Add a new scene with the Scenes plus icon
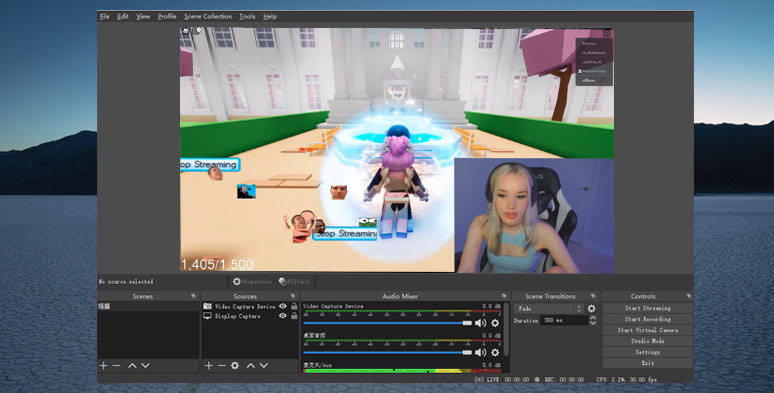Image resolution: width=774 pixels, height=393 pixels. [103, 365]
